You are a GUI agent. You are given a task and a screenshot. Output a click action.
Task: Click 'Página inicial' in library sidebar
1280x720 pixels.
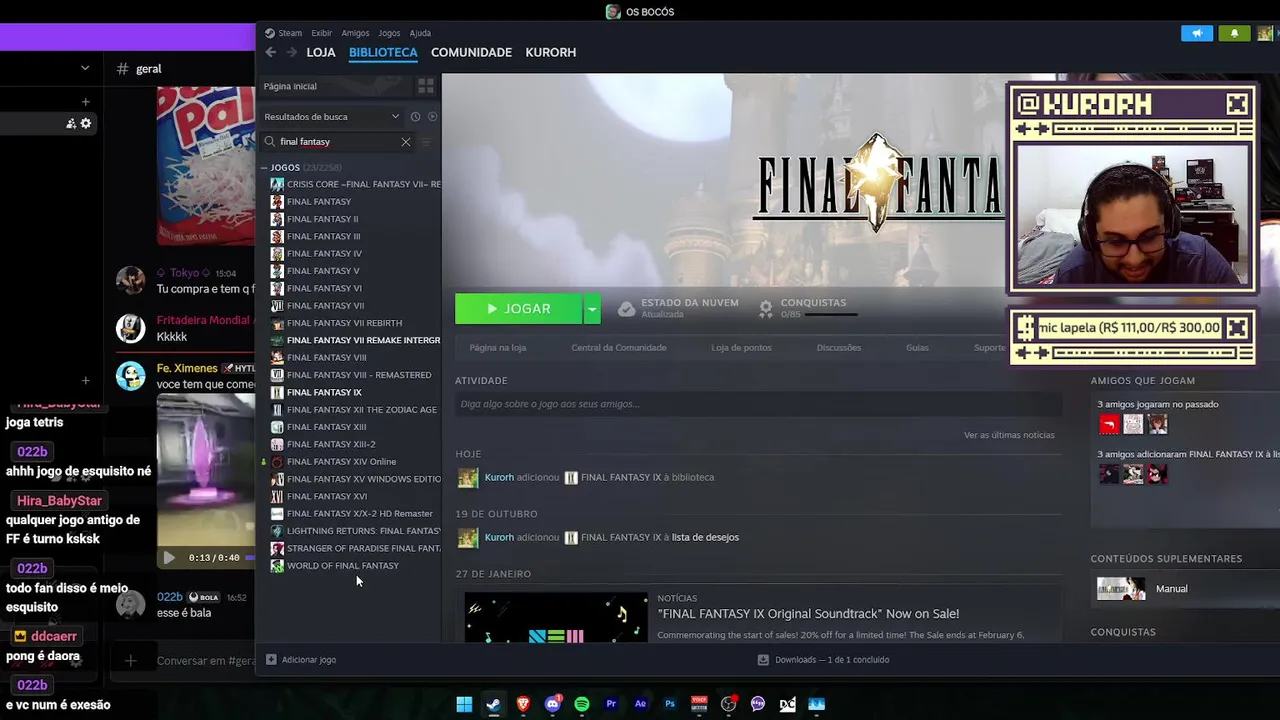pyautogui.click(x=290, y=86)
